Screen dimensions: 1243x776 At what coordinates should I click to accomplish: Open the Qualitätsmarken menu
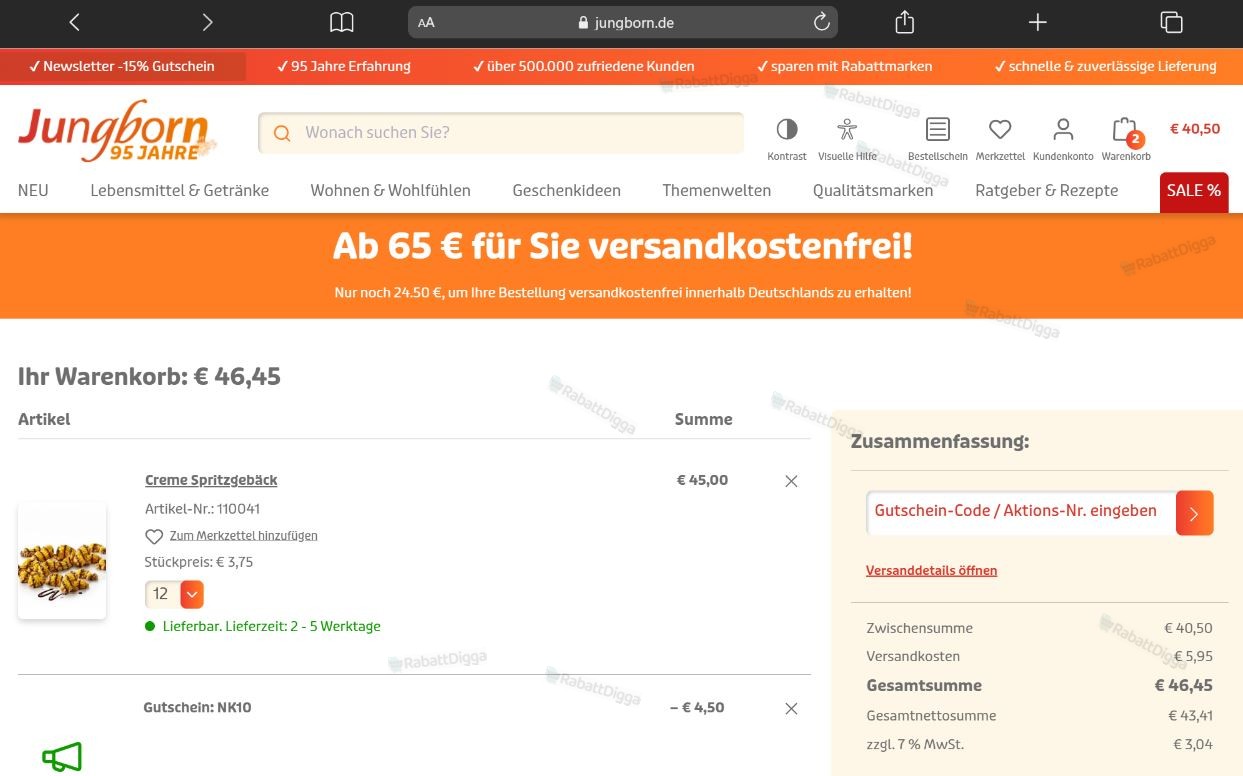point(873,190)
